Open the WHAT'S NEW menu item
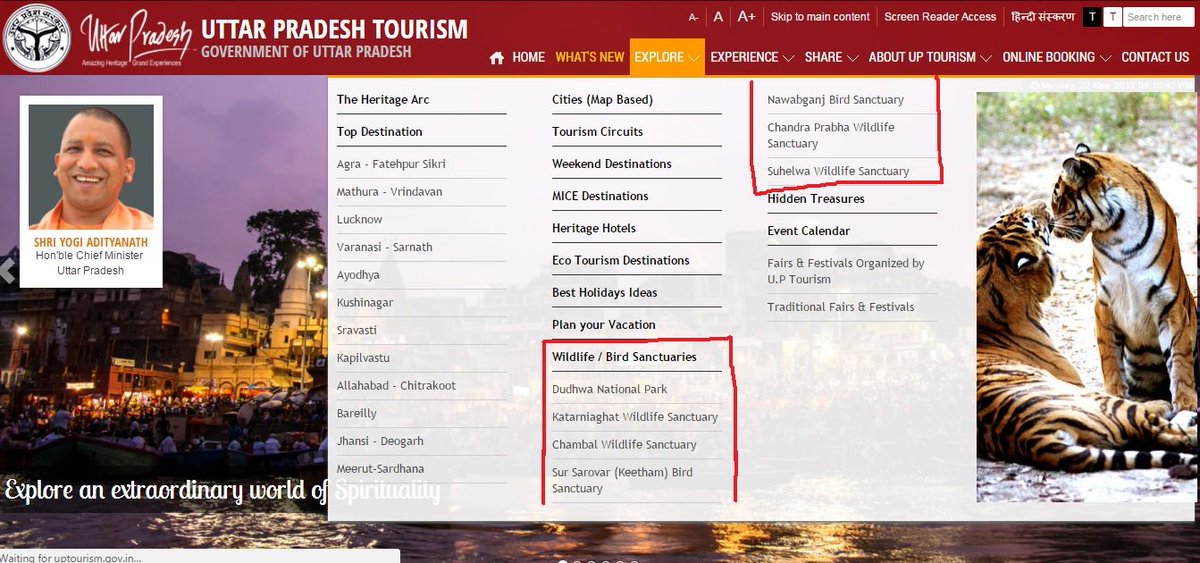1200x563 pixels. (590, 57)
